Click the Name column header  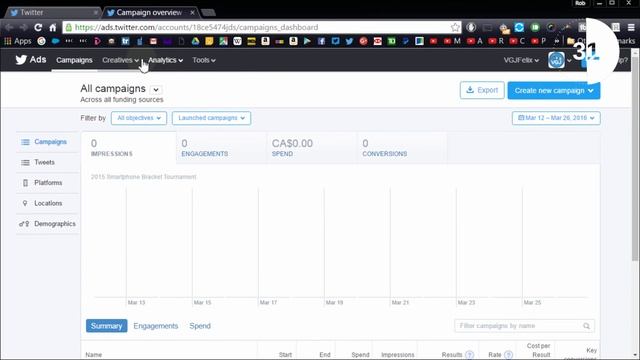(93, 355)
